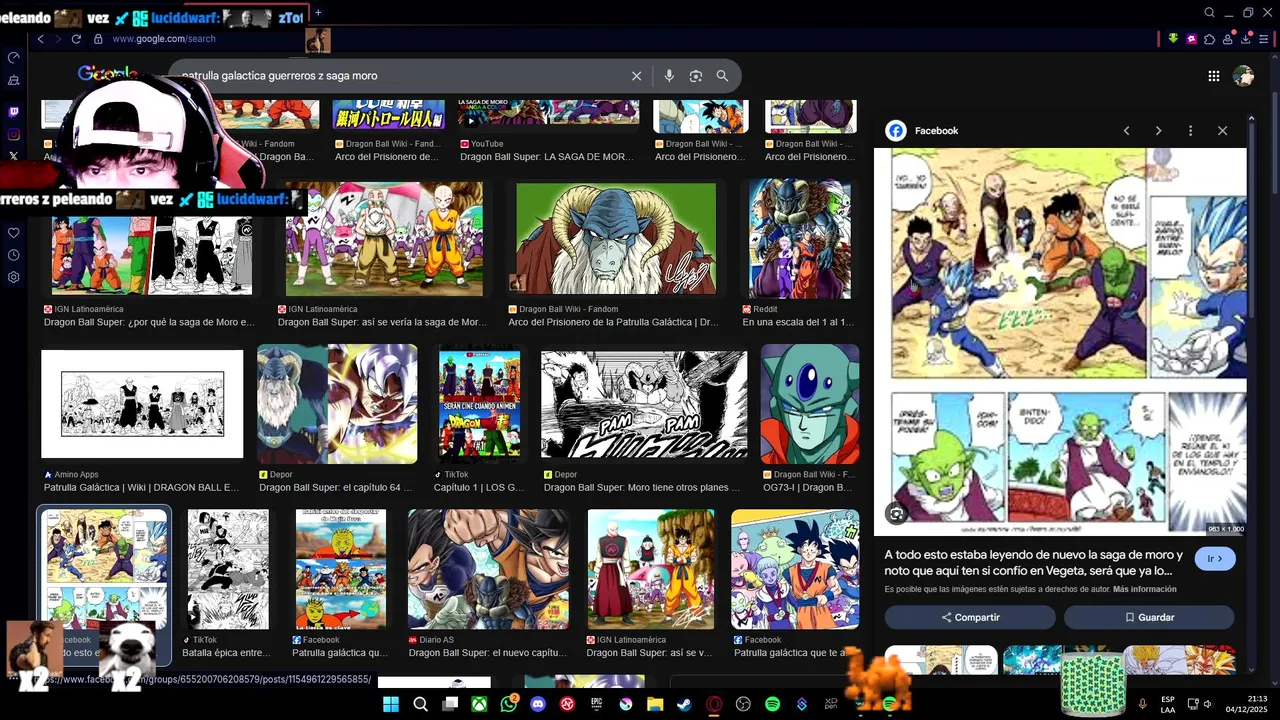Viewport: 1280px width, 720px height.
Task: Click the Ir button to visit Facebook
Action: click(1214, 559)
